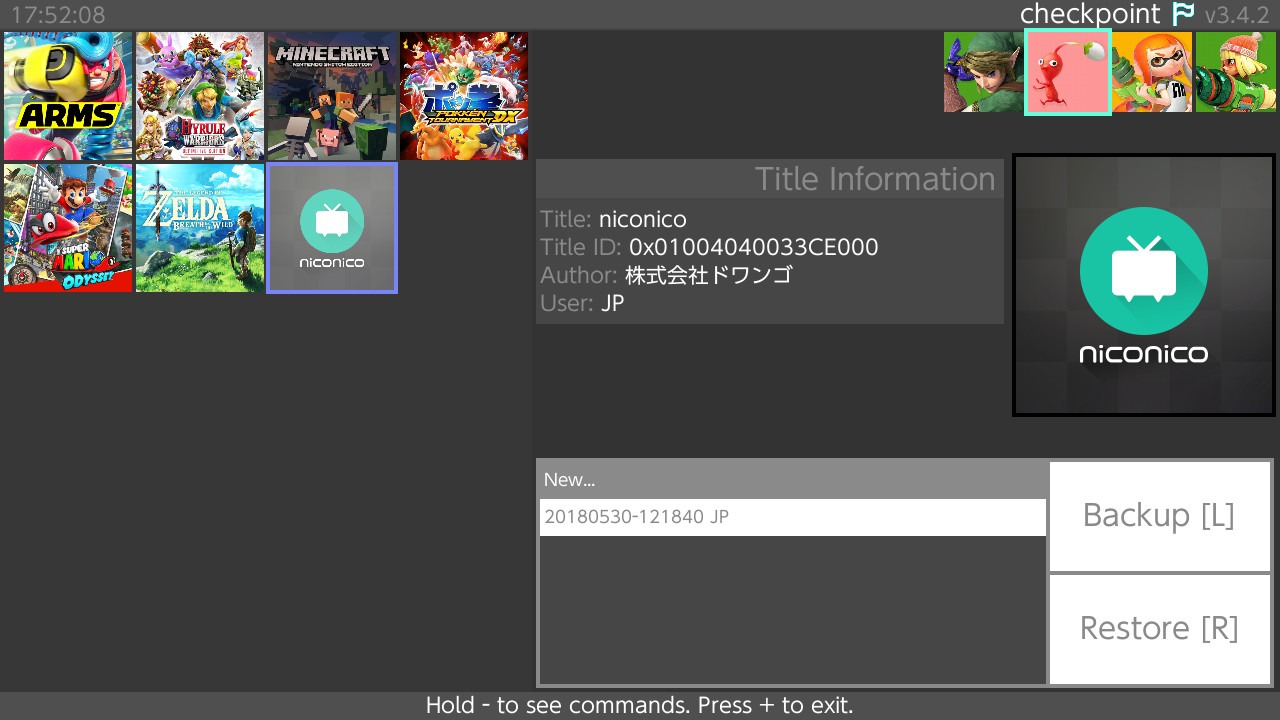Select the Super Mario Odyssey tile

point(68,228)
